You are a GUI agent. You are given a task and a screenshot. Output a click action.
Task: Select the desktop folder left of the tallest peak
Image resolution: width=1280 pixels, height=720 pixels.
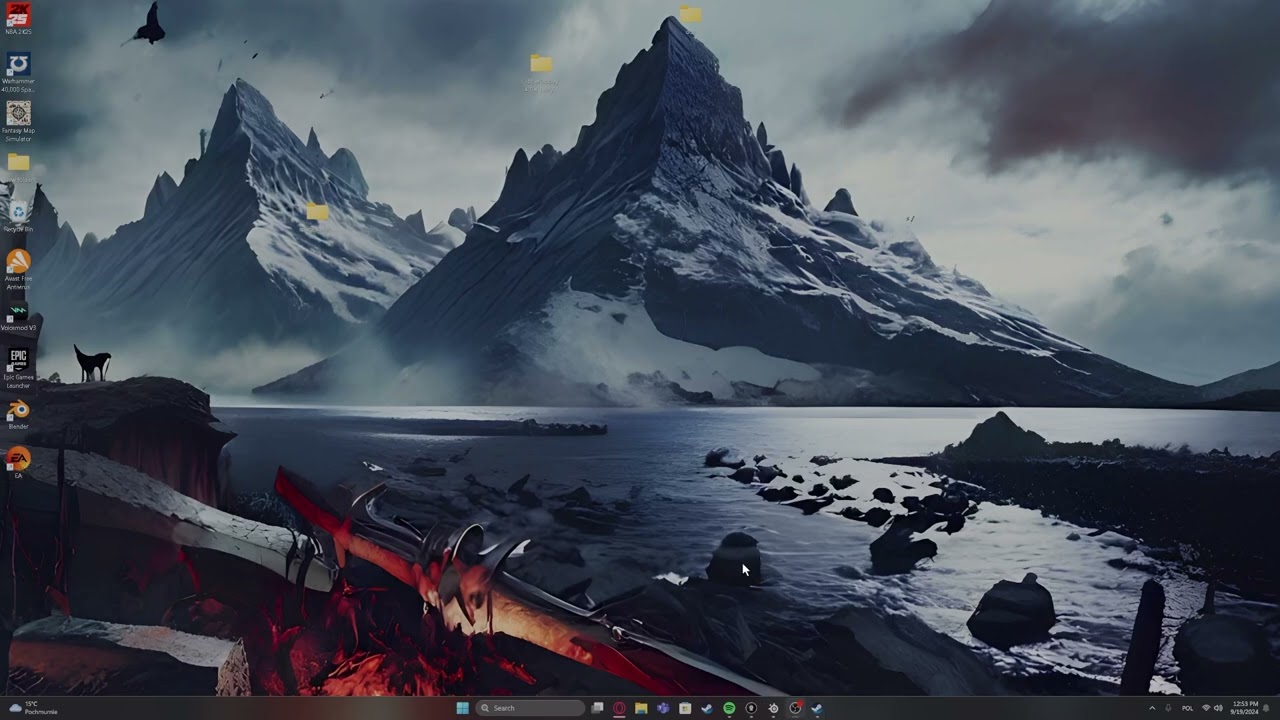tap(541, 64)
